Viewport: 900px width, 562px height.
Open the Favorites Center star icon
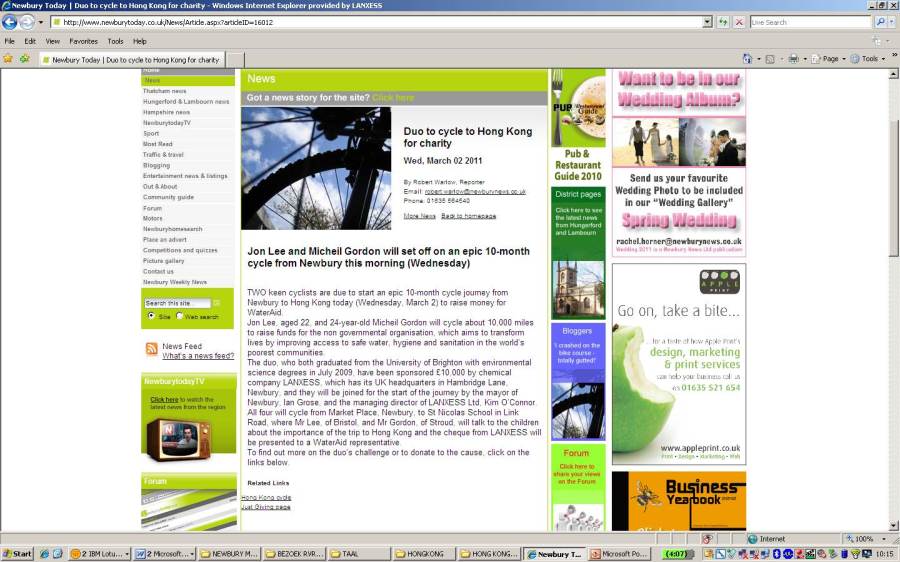(8, 59)
